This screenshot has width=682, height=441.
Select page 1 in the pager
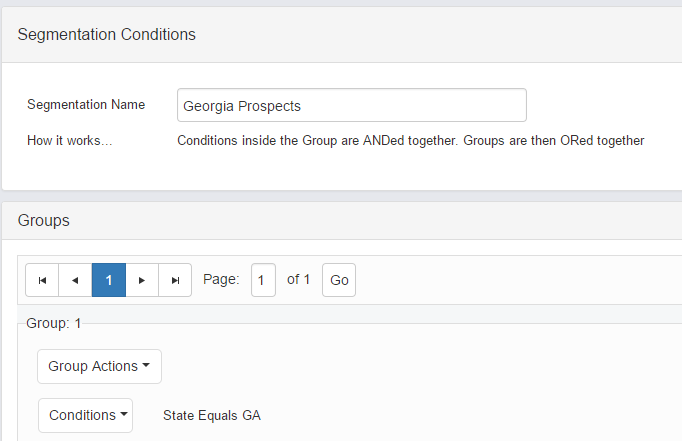pos(108,281)
